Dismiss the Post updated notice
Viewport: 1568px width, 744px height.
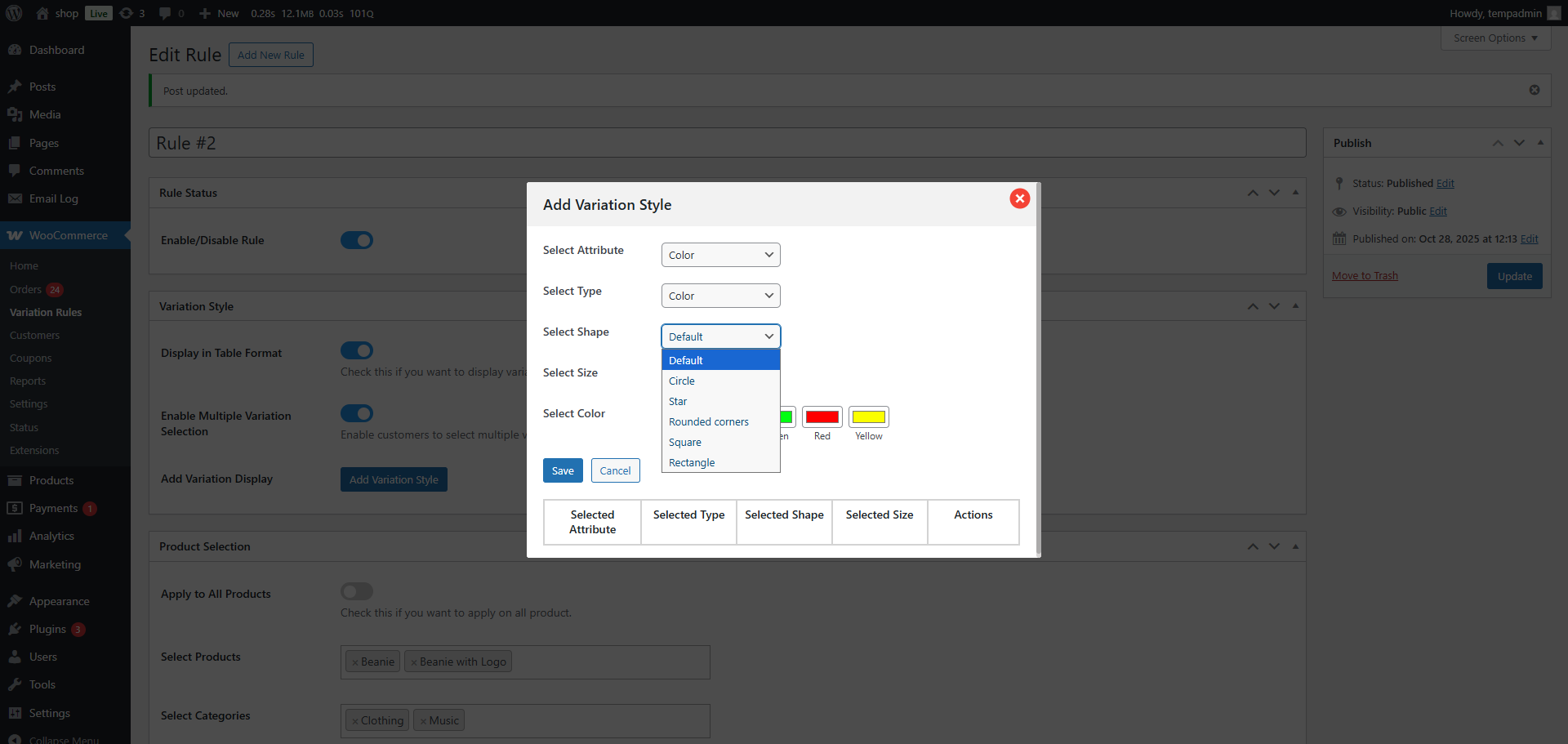[1534, 90]
